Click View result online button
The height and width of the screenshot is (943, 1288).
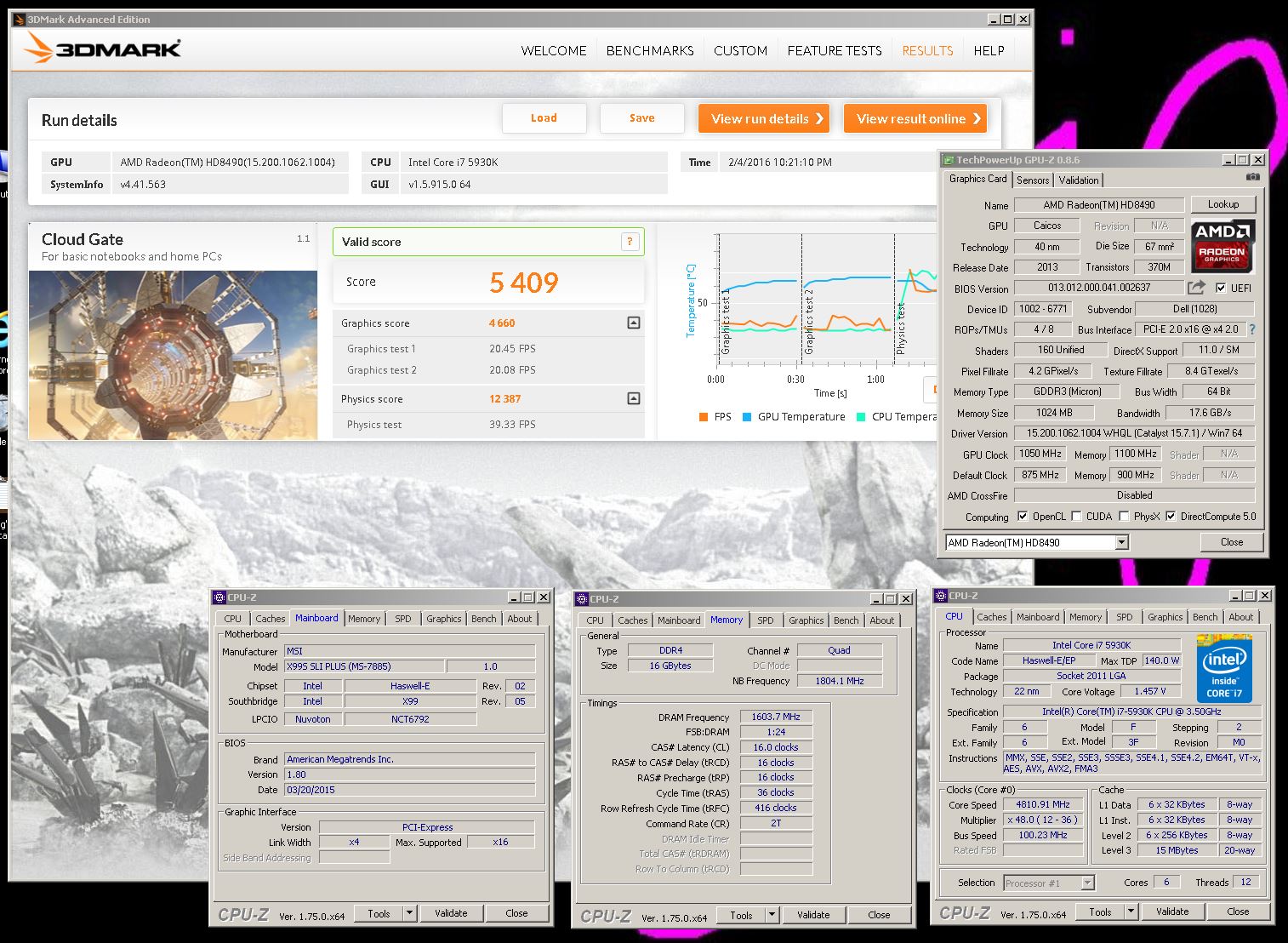pyautogui.click(x=915, y=118)
